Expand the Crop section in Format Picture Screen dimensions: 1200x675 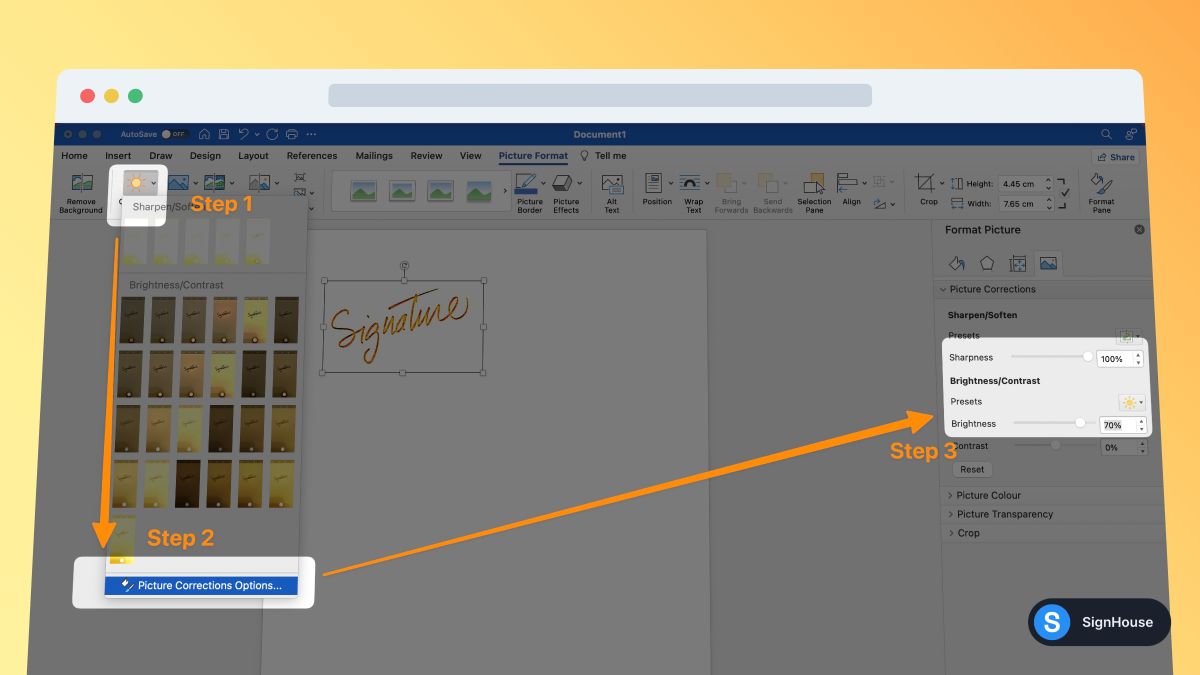[x=967, y=533]
